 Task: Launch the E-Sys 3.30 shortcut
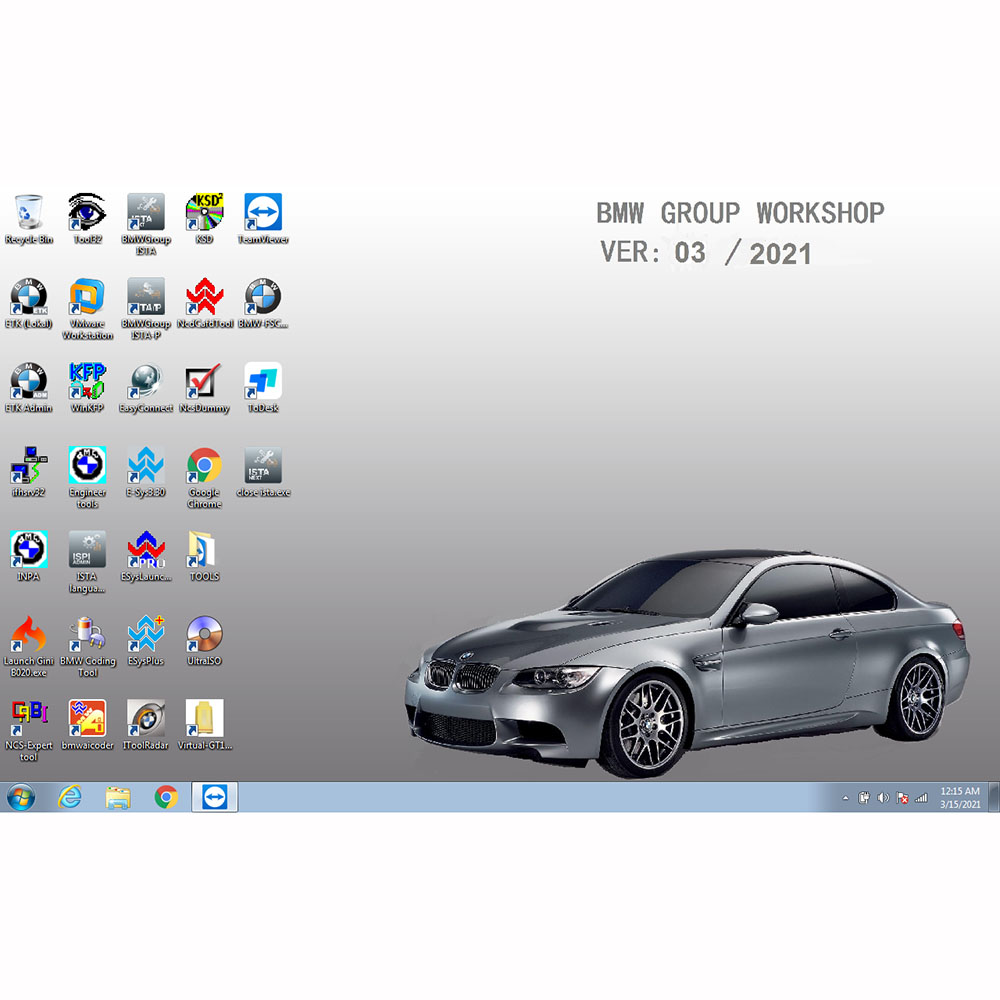coord(146,472)
